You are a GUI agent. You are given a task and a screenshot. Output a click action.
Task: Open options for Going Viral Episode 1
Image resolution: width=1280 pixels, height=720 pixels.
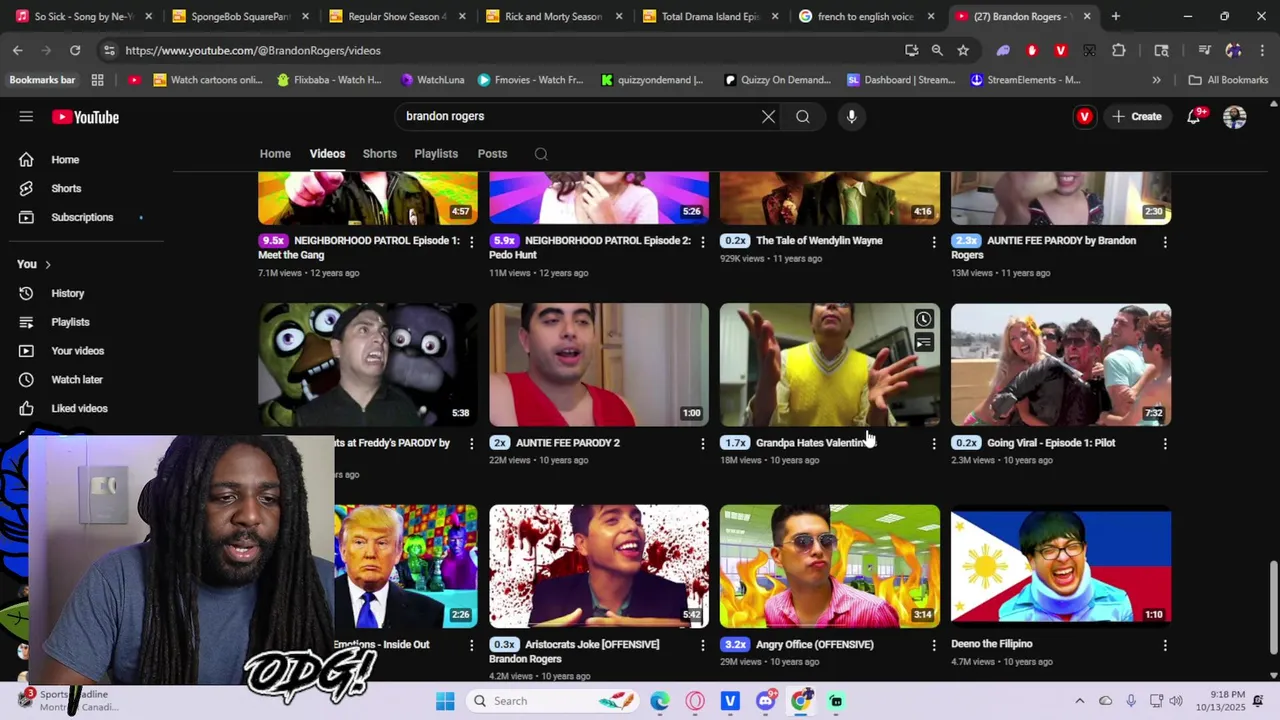(1165, 443)
